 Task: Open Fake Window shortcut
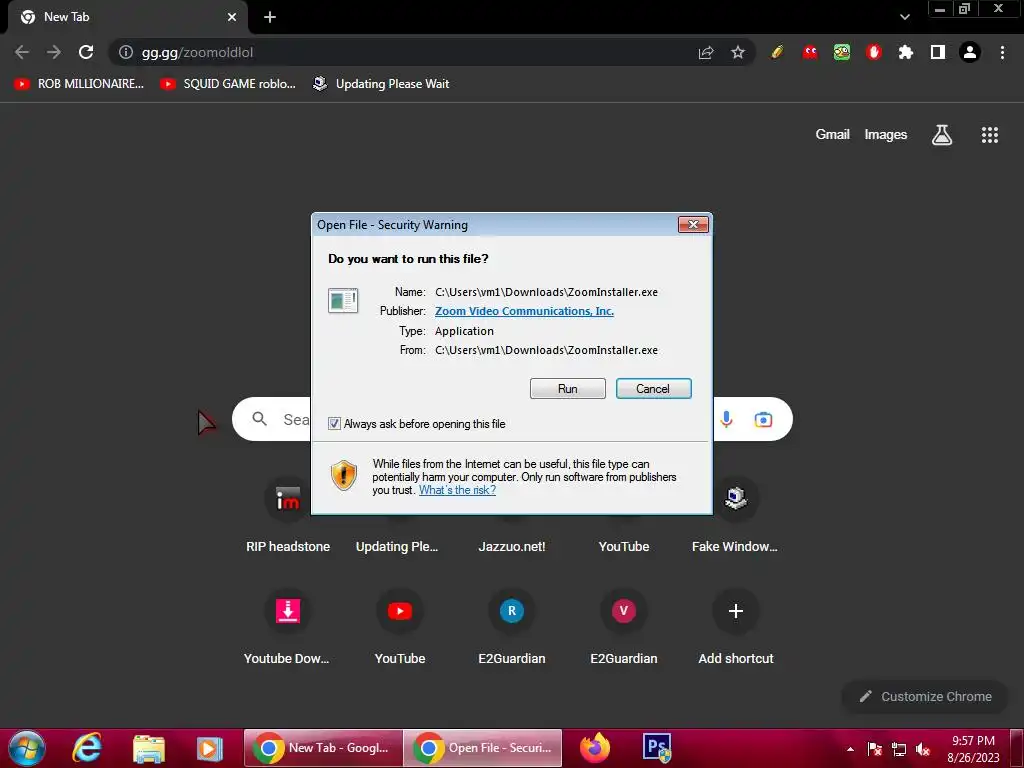pyautogui.click(x=735, y=516)
